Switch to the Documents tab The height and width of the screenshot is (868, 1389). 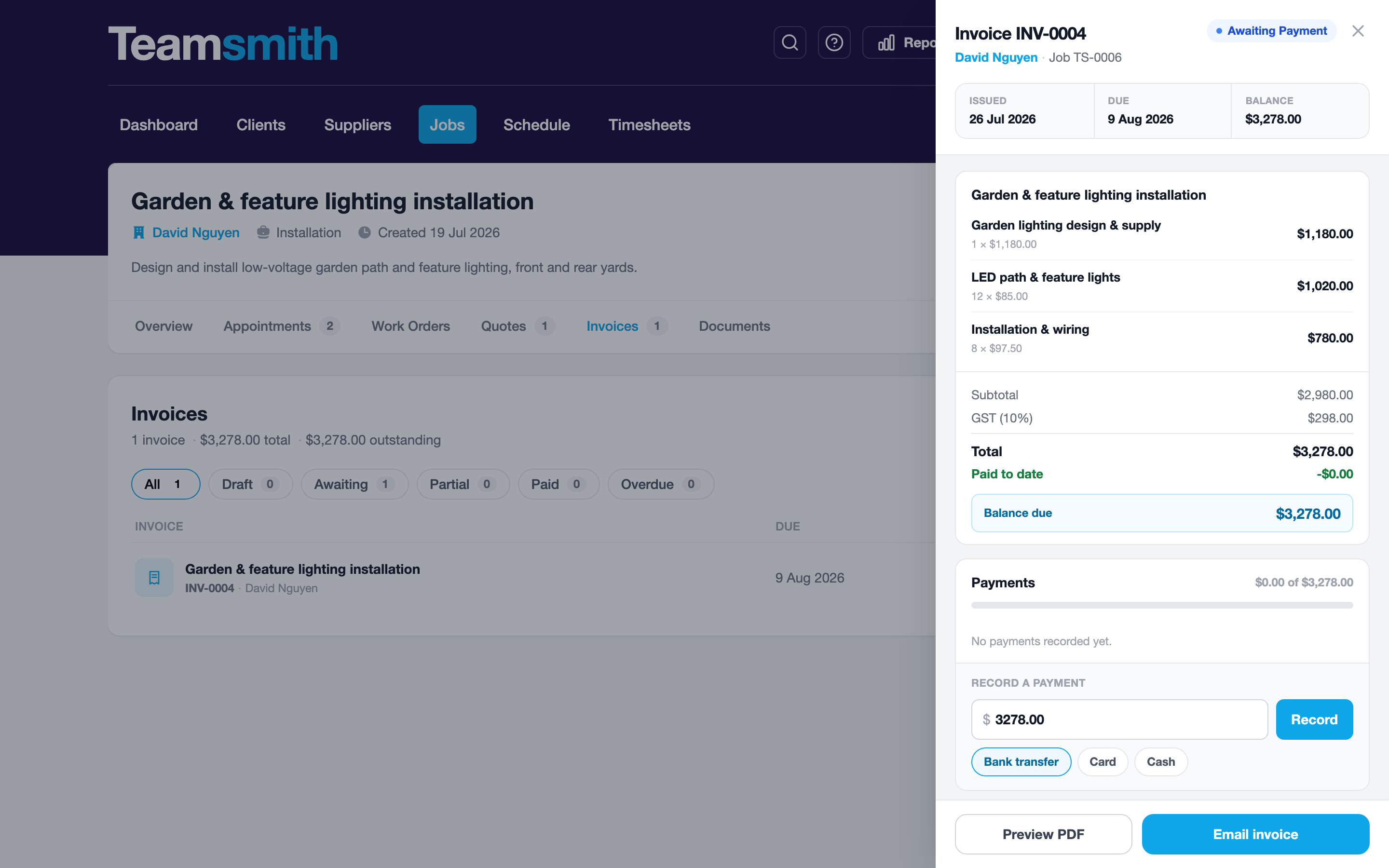pyautogui.click(x=734, y=326)
